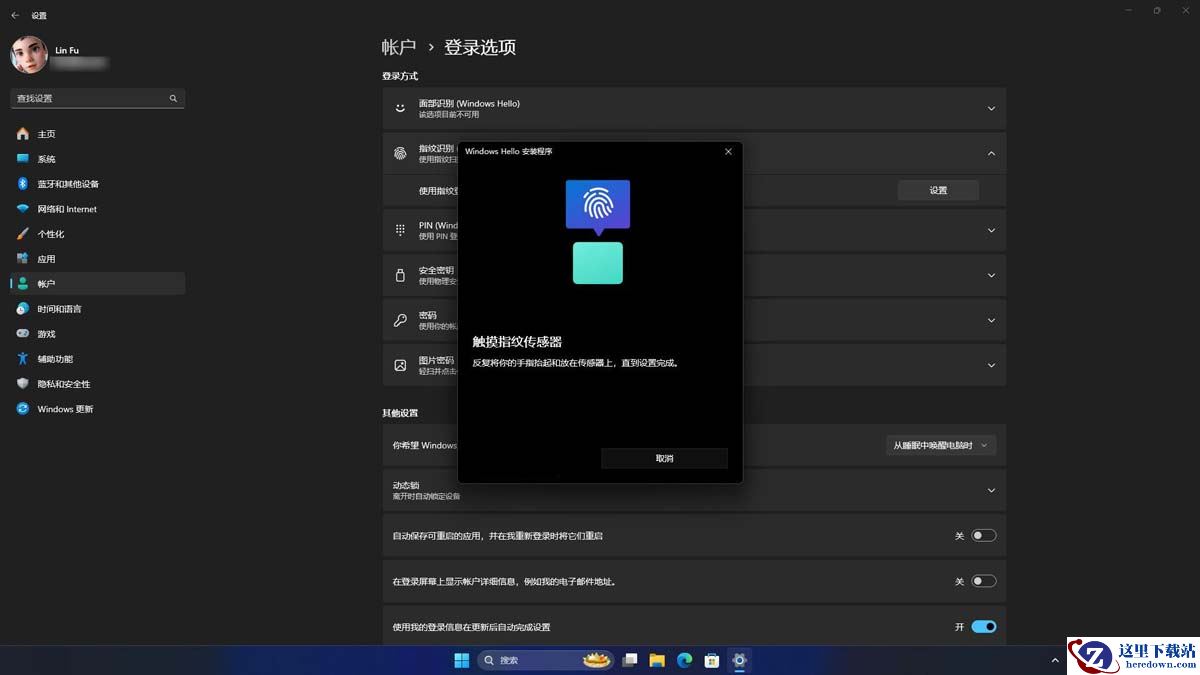Open Task View on the taskbar
This screenshot has width=1200, height=675.
630,660
